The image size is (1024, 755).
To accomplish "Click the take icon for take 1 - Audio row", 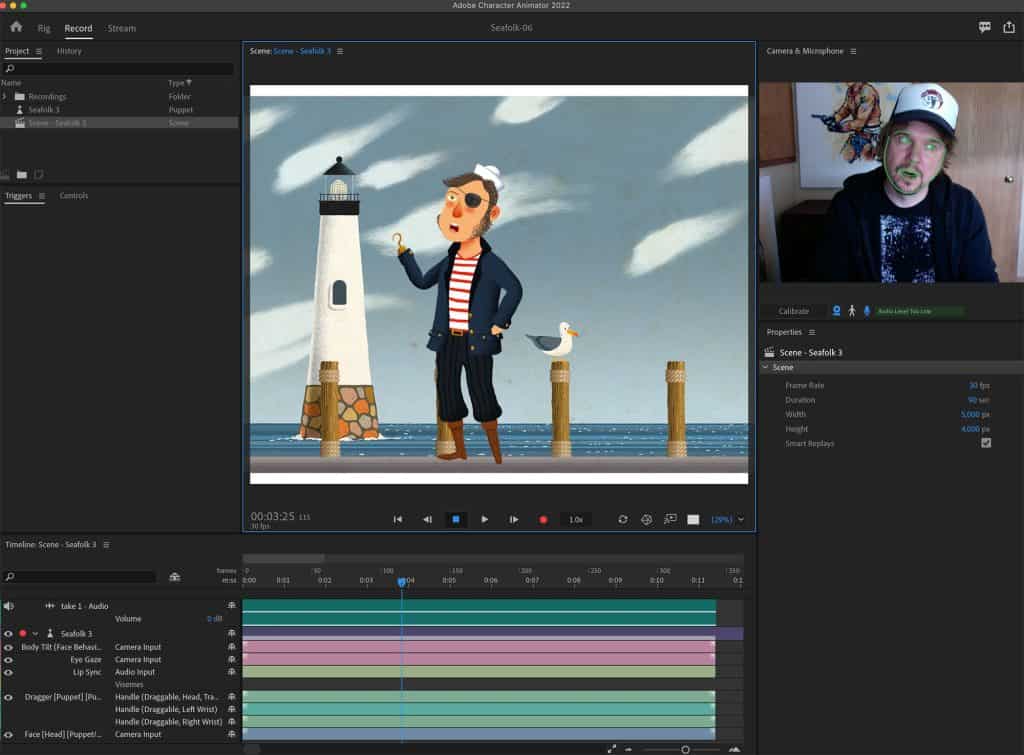I will tap(231, 605).
